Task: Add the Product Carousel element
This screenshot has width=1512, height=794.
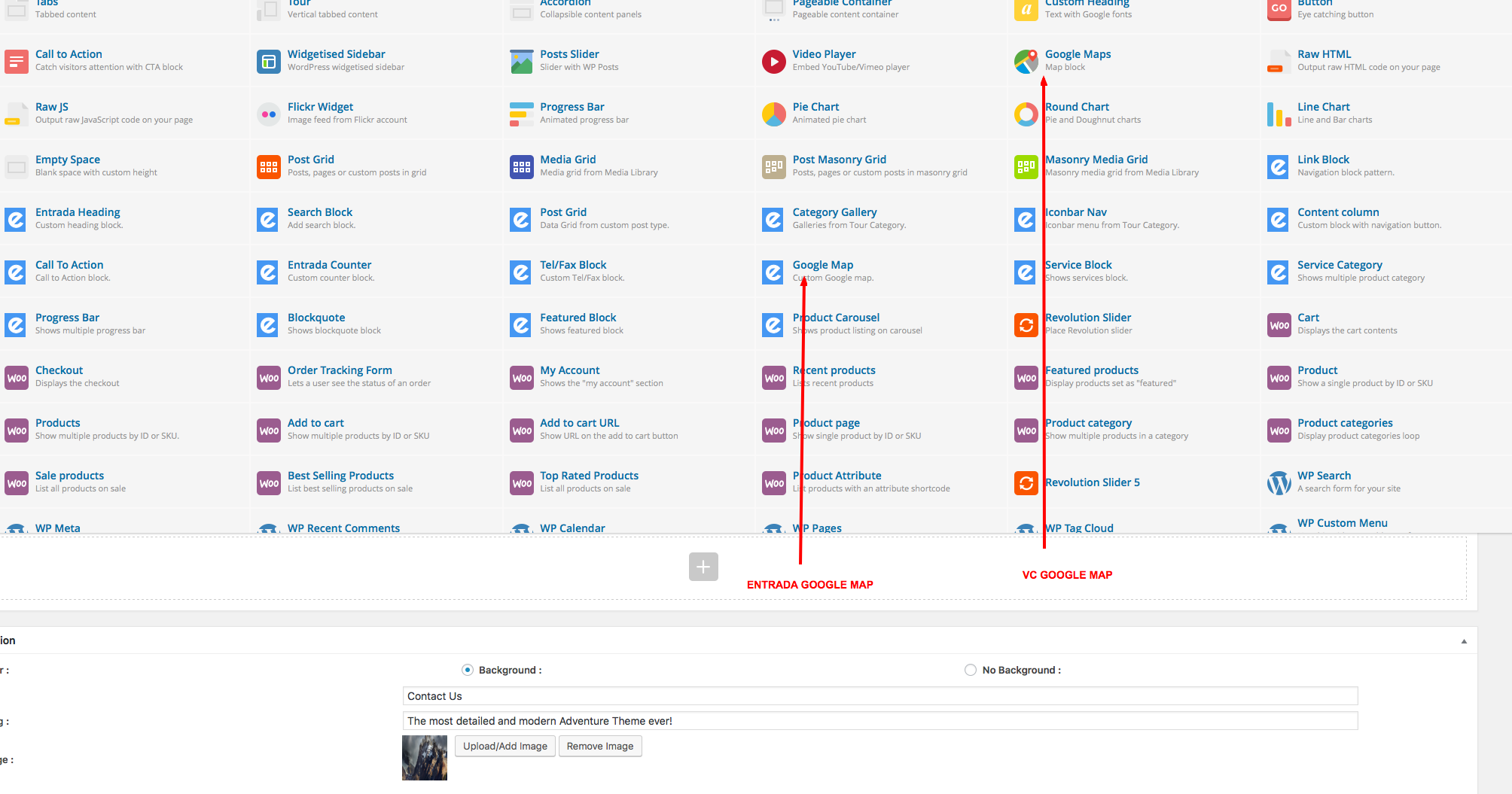Action: pos(881,324)
